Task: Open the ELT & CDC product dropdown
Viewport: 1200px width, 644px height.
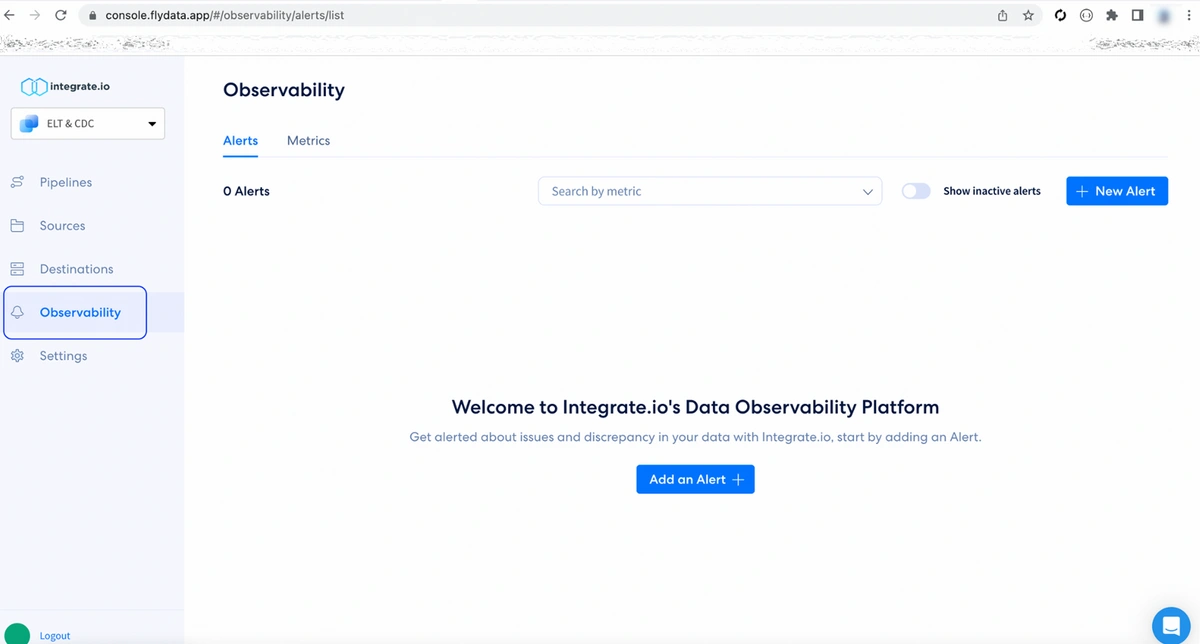Action: click(88, 124)
